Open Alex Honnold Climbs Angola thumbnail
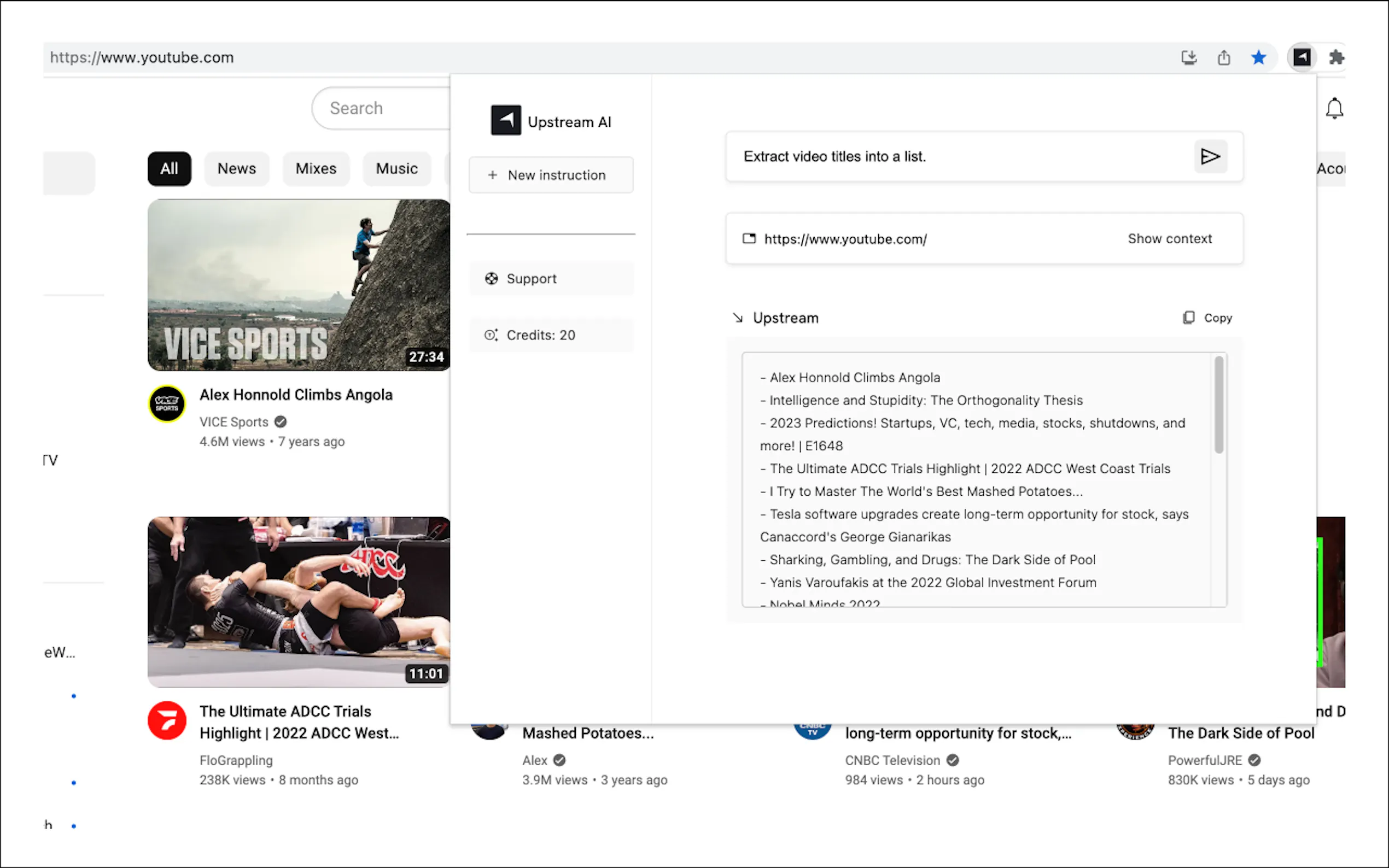 click(299, 285)
